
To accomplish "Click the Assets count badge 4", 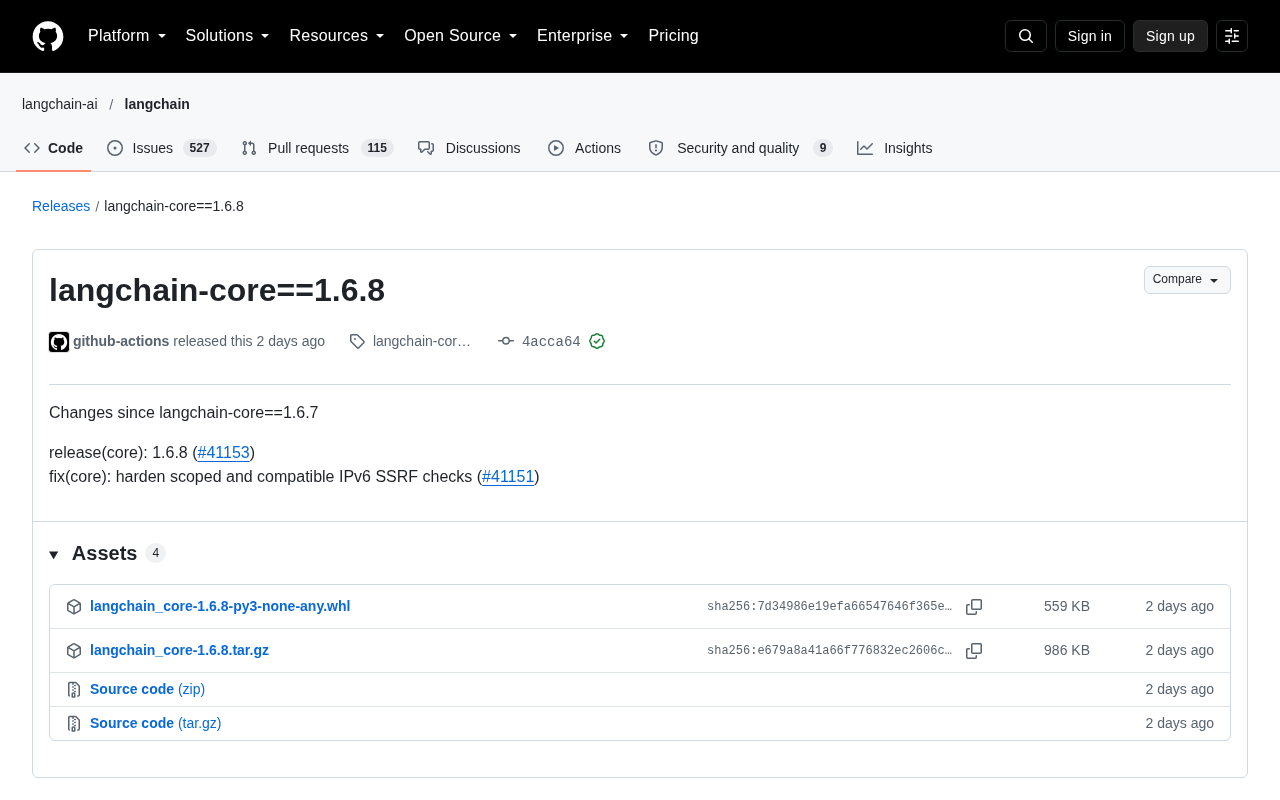I will [155, 553].
